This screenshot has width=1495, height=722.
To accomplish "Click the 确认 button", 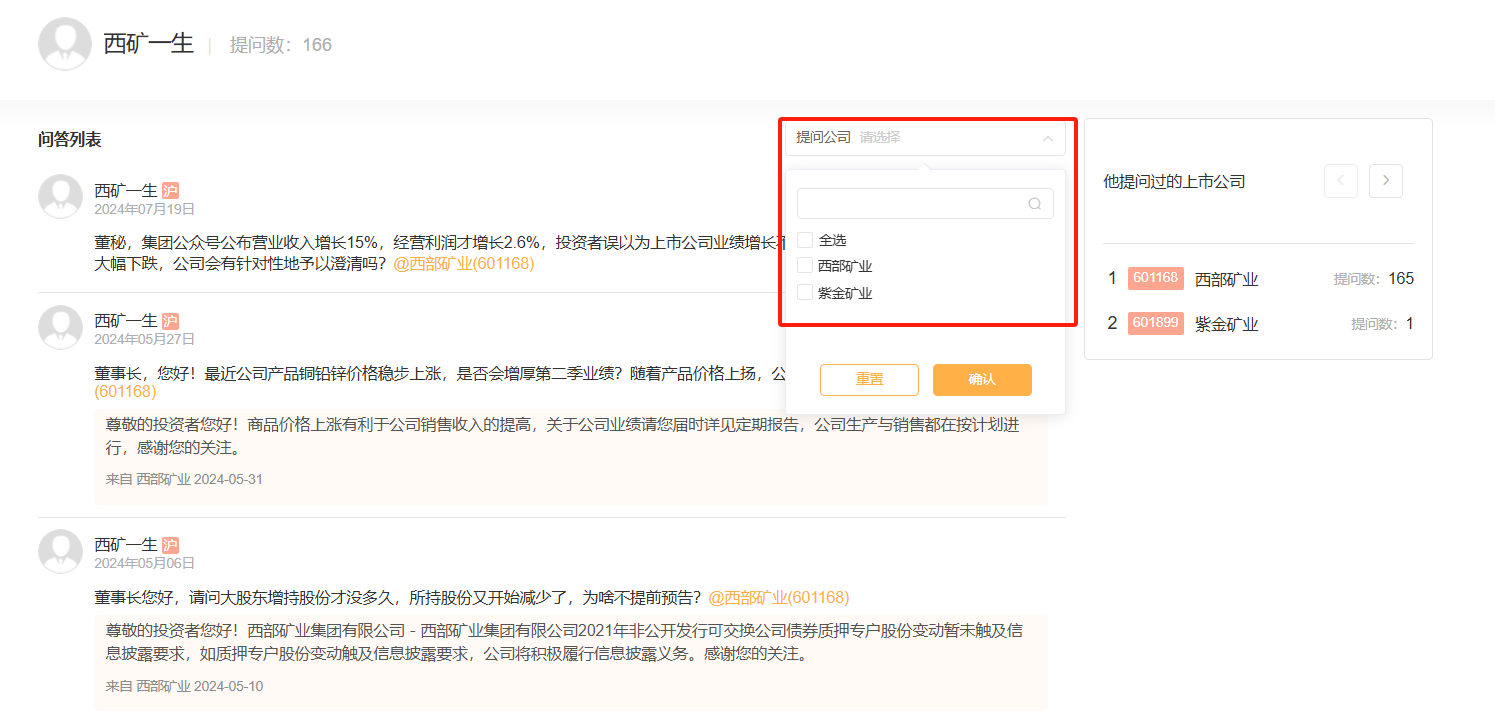I will point(982,380).
